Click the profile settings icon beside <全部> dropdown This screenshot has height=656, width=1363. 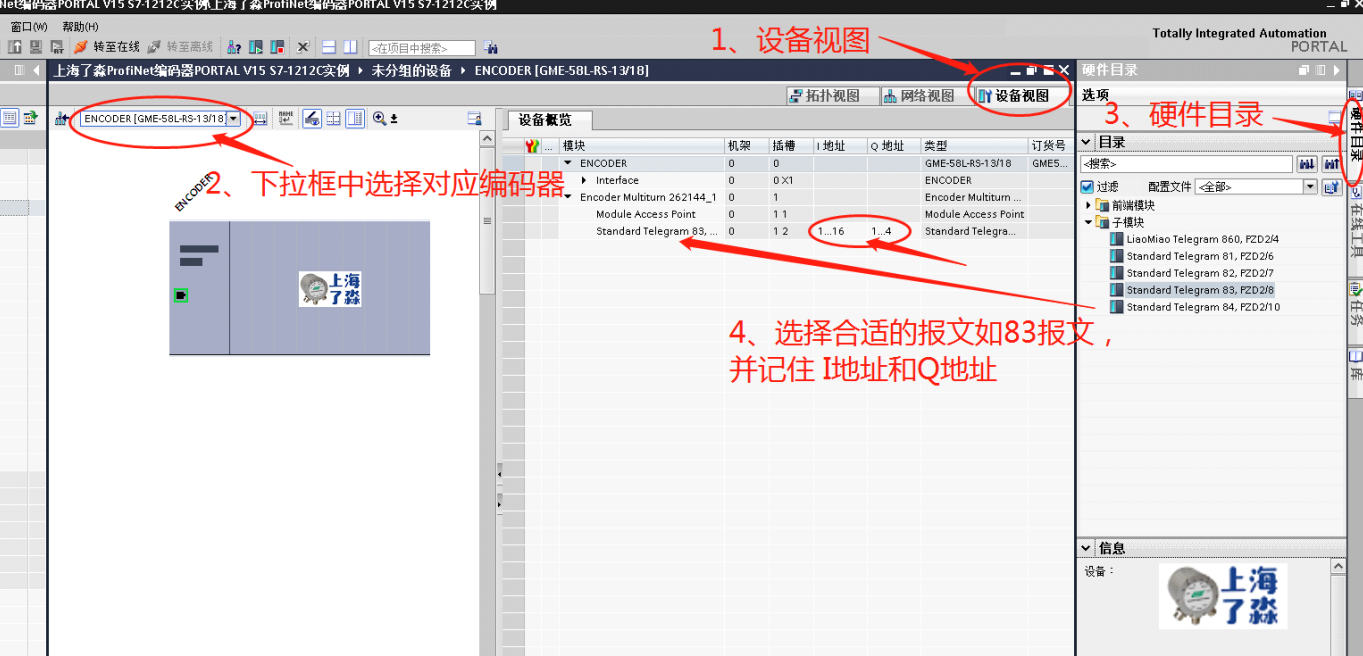click(1331, 187)
